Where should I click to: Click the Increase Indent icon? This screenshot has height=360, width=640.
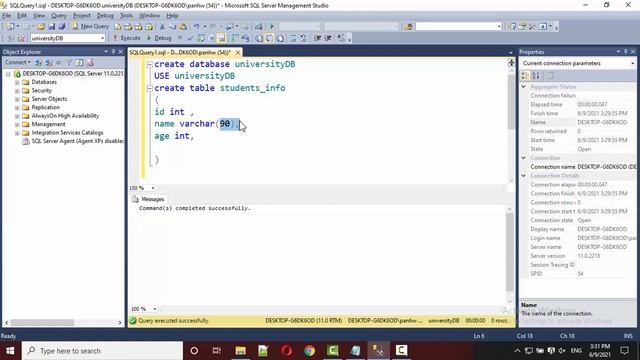[328, 38]
